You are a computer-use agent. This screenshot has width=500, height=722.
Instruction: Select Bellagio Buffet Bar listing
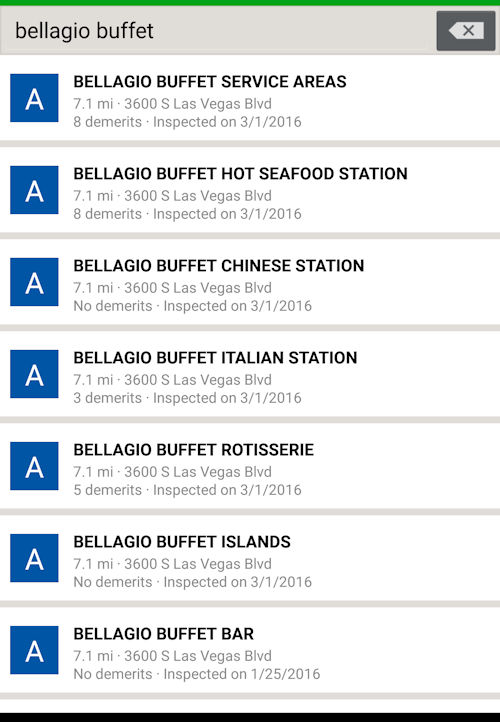[250, 650]
